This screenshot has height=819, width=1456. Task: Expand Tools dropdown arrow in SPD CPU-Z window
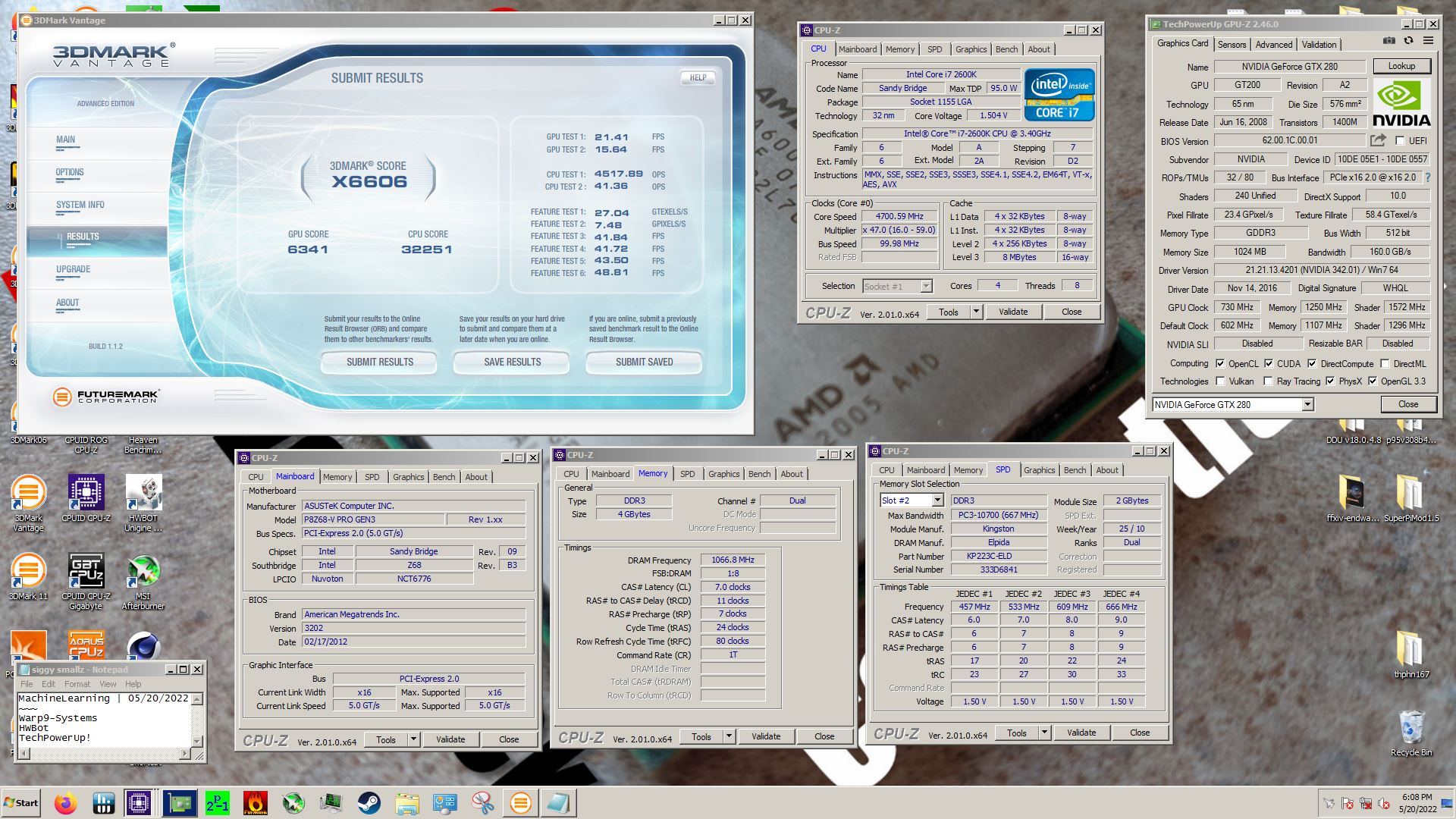click(x=1044, y=733)
